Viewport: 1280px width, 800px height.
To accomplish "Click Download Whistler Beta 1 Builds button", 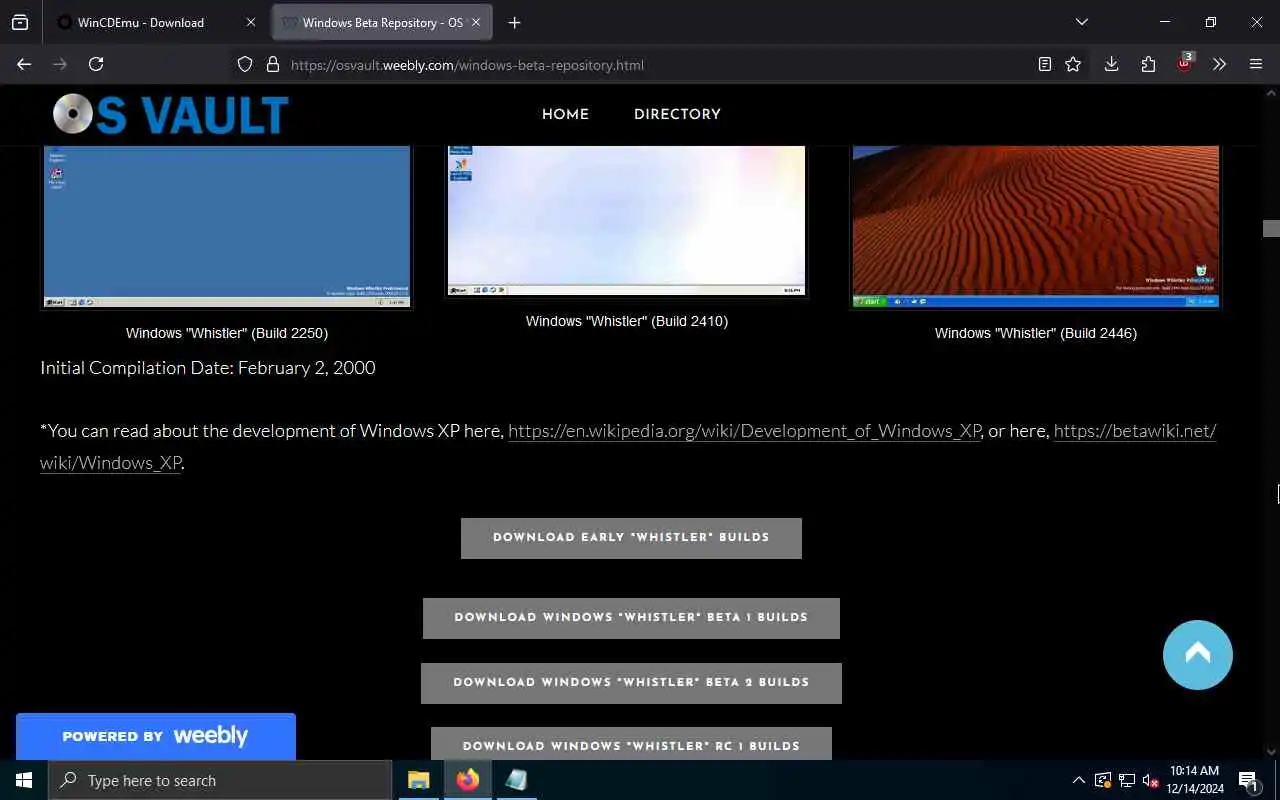I will tap(631, 618).
